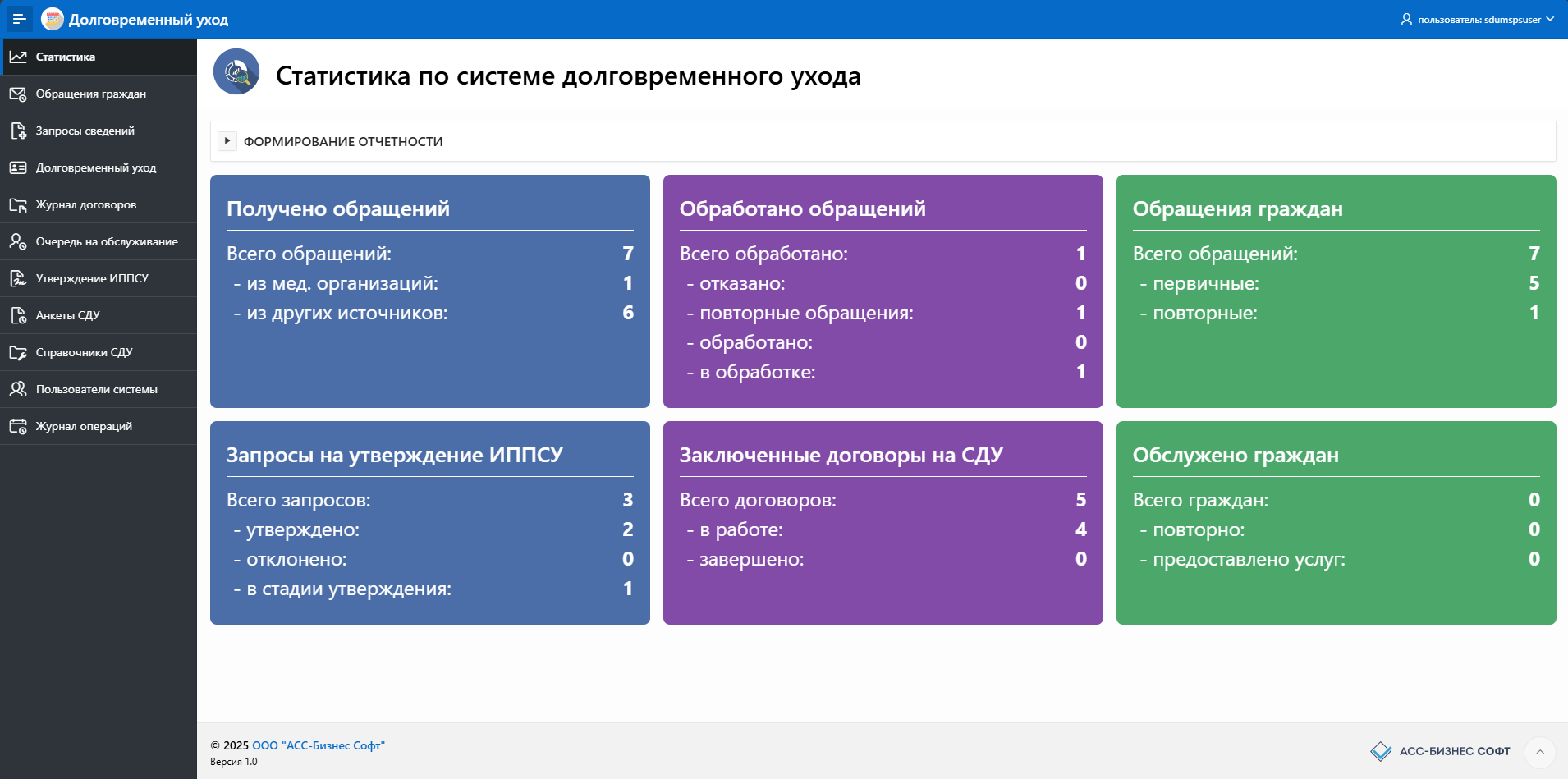Screen dimensions: 1568x779
Task: Click the Обращения граждан envelope icon
Action: [x=18, y=94]
